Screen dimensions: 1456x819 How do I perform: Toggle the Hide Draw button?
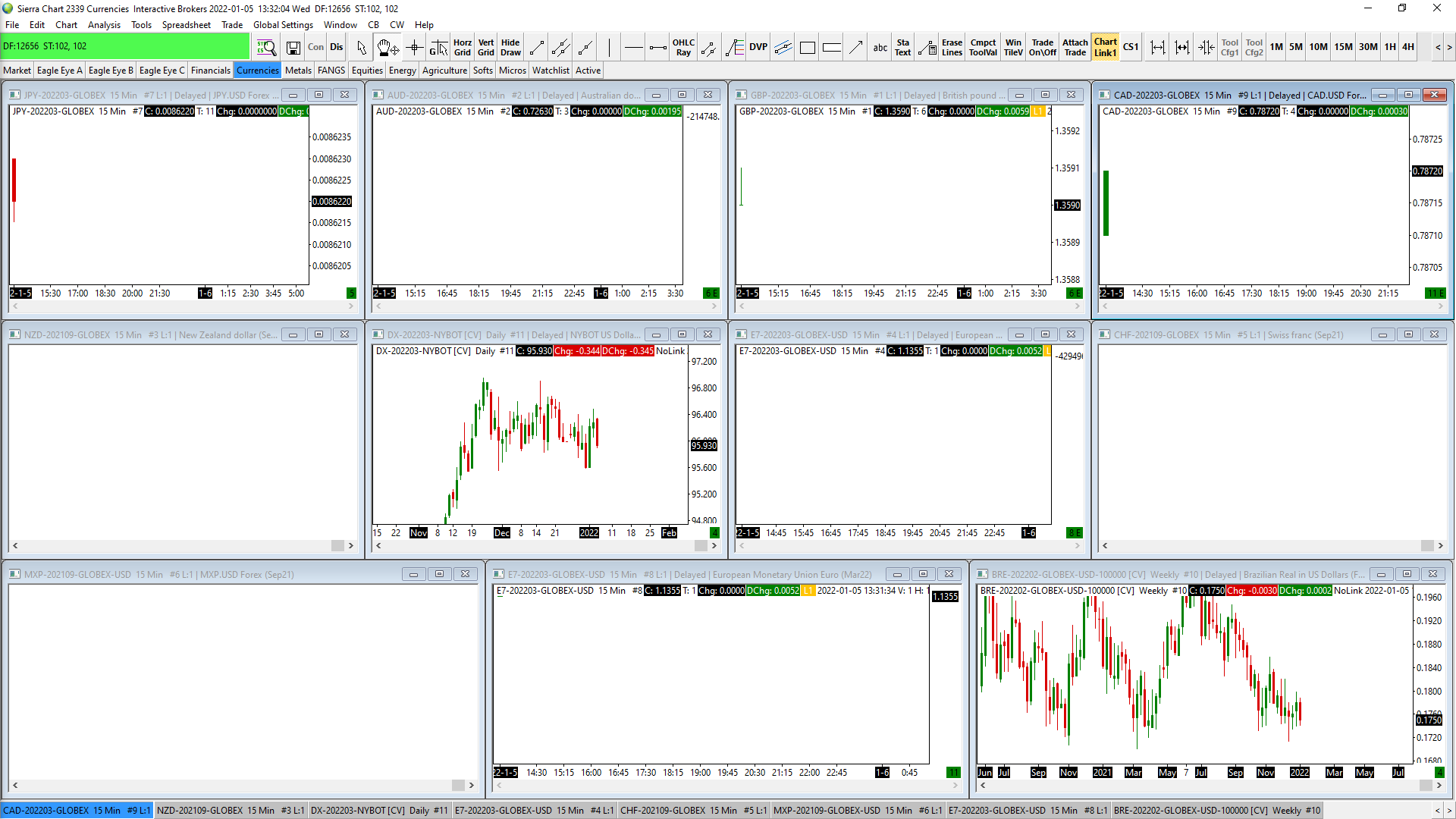point(510,47)
